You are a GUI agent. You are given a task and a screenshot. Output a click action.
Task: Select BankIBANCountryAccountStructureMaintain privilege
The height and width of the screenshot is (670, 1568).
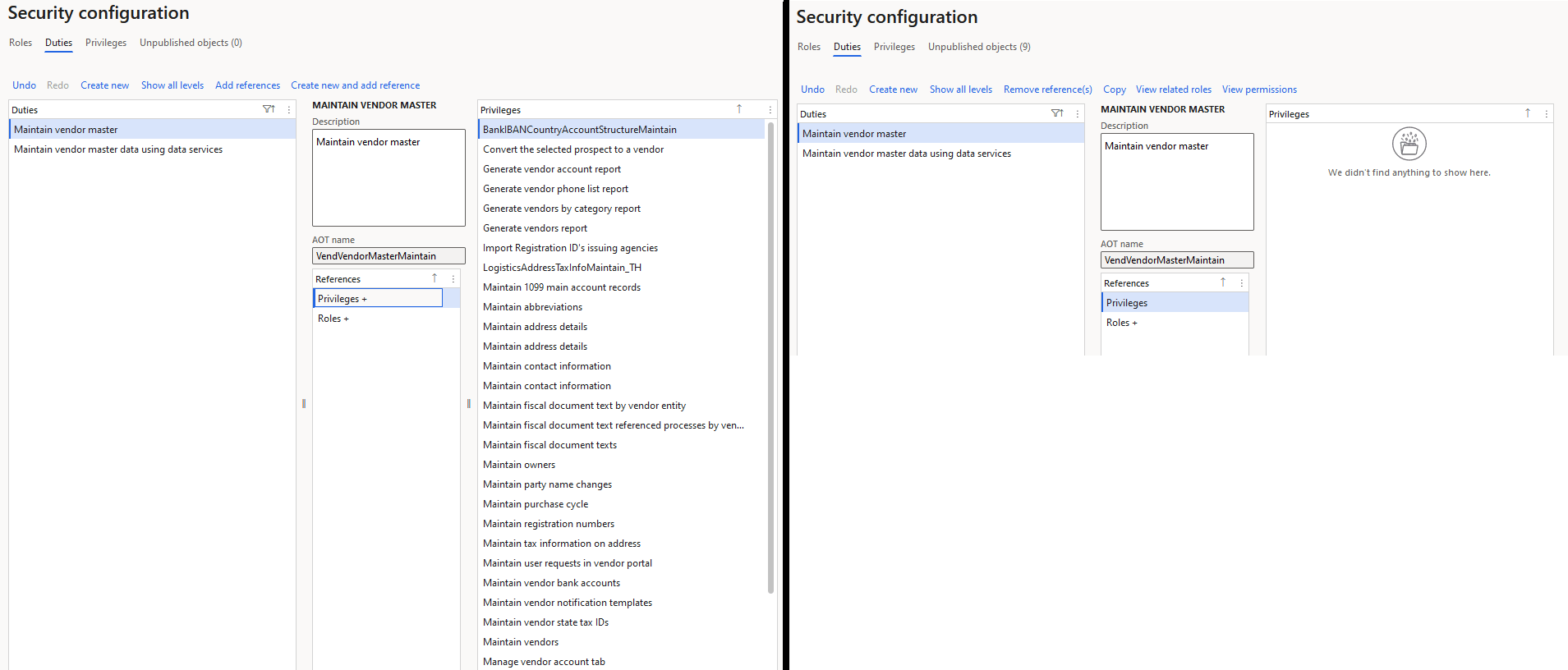(x=621, y=129)
